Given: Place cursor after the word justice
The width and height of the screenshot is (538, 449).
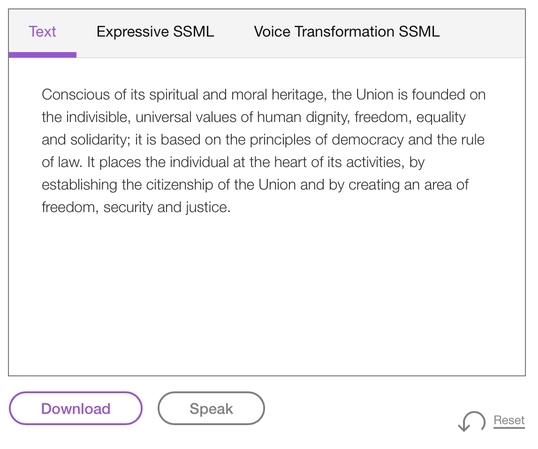Looking at the screenshot, I should point(231,208).
